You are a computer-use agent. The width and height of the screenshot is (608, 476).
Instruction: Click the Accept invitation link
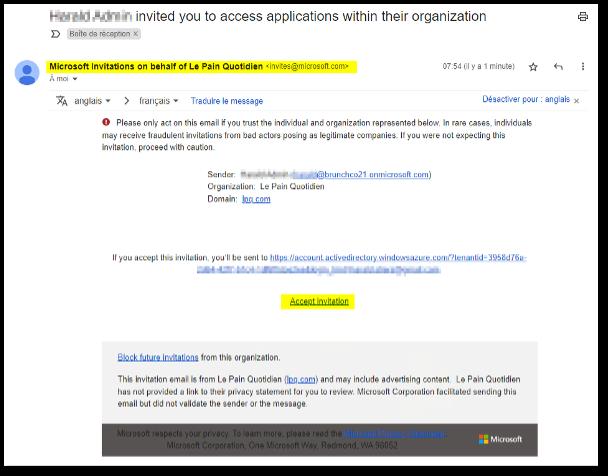pos(319,301)
